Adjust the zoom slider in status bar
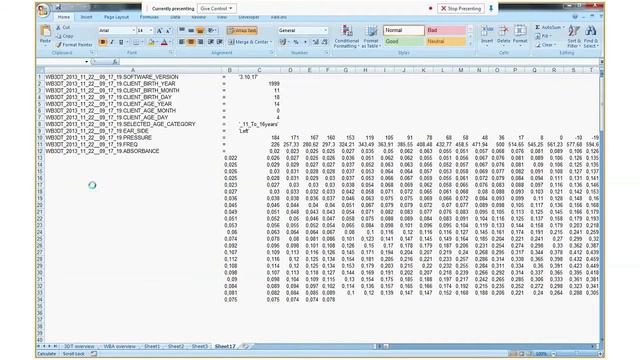640x360 pixels. click(576, 354)
